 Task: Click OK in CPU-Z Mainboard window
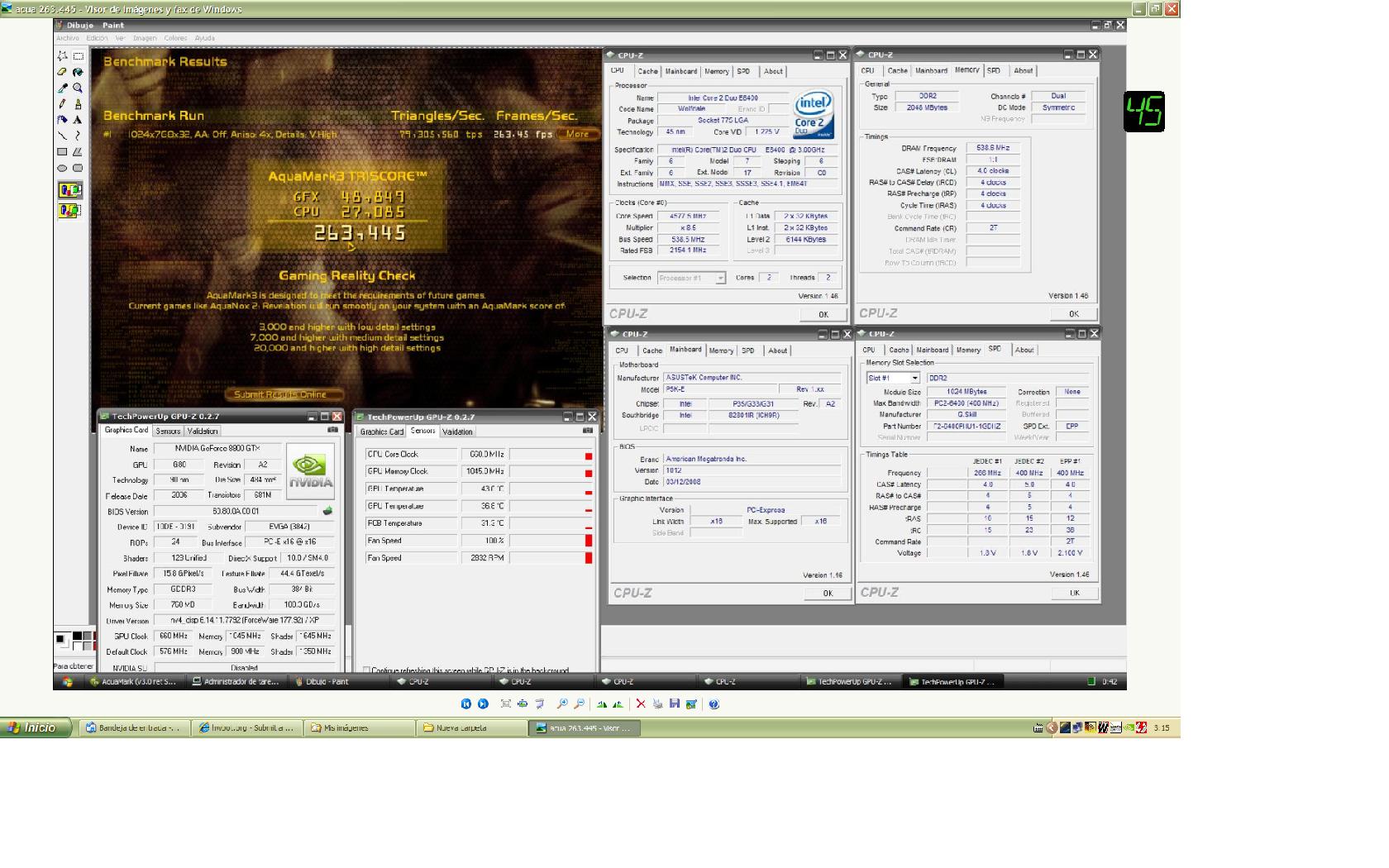[828, 594]
